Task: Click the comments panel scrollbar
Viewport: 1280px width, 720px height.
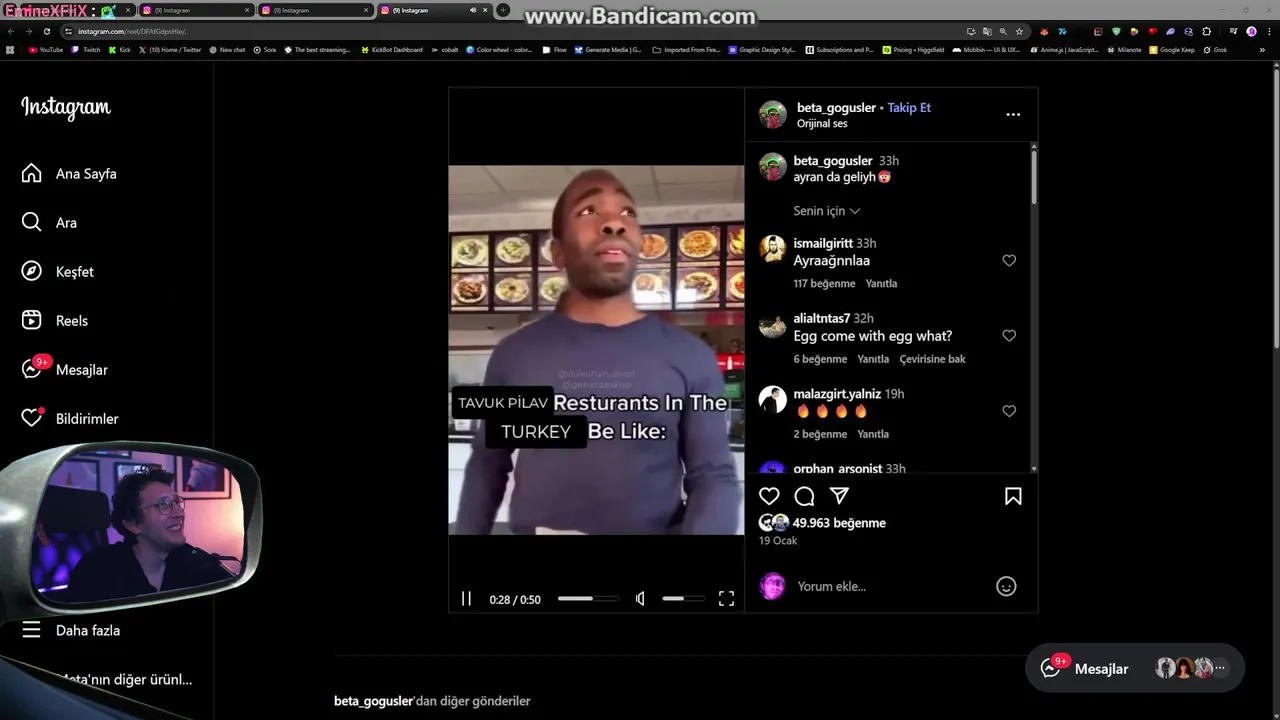Action: (1033, 180)
